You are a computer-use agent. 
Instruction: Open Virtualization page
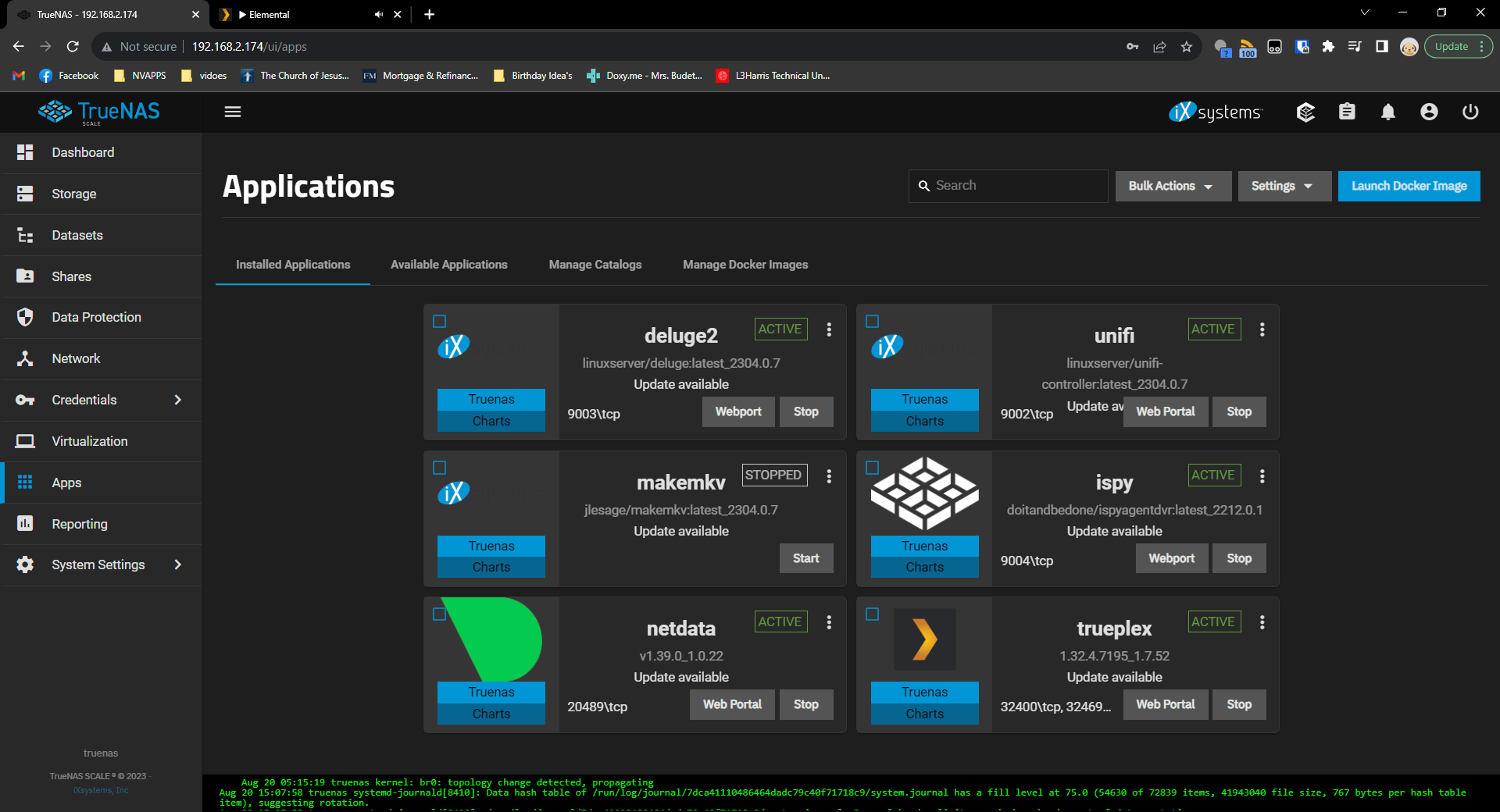click(x=101, y=441)
